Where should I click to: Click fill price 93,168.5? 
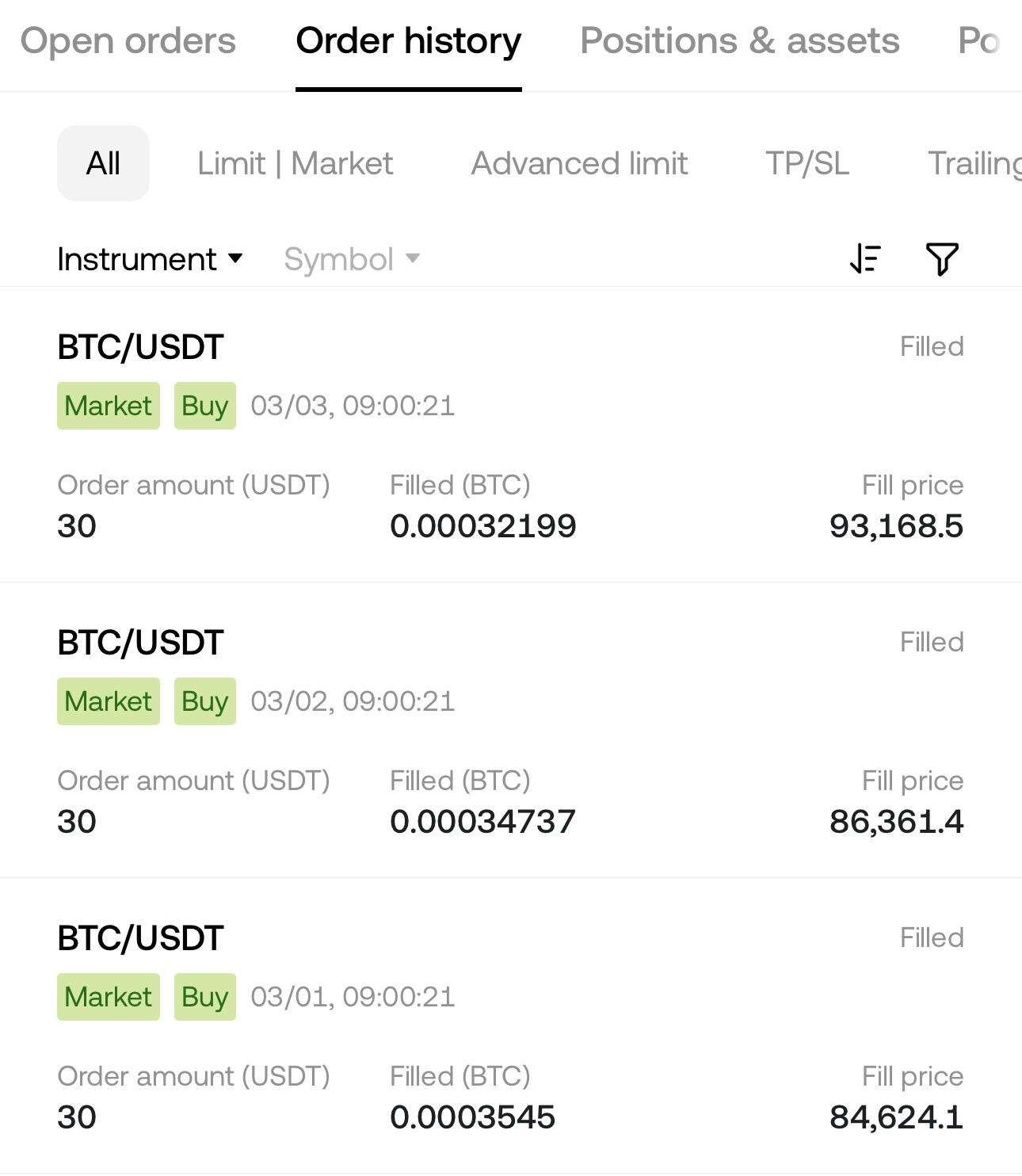tap(896, 525)
